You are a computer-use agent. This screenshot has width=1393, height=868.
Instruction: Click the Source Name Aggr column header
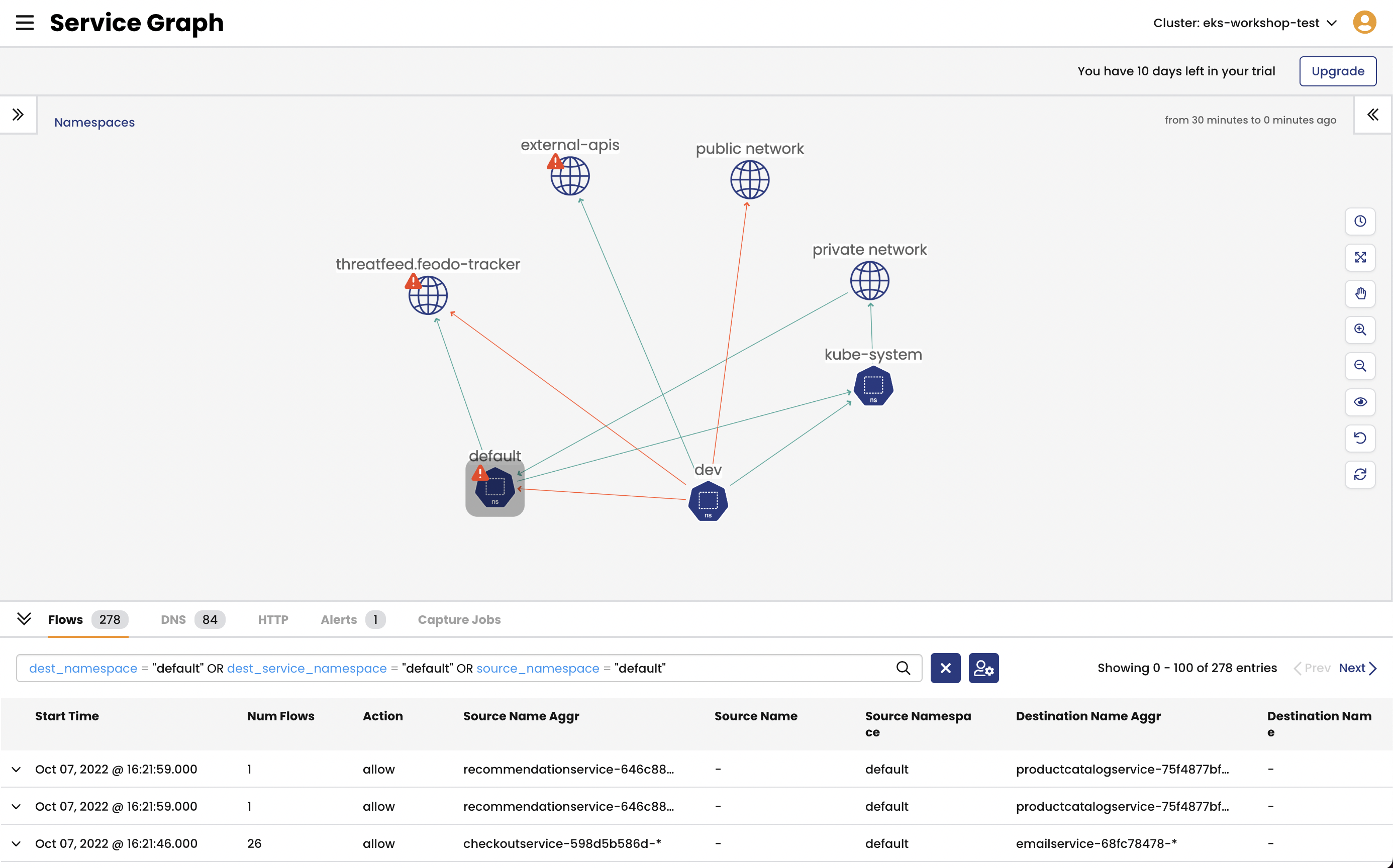click(x=521, y=716)
